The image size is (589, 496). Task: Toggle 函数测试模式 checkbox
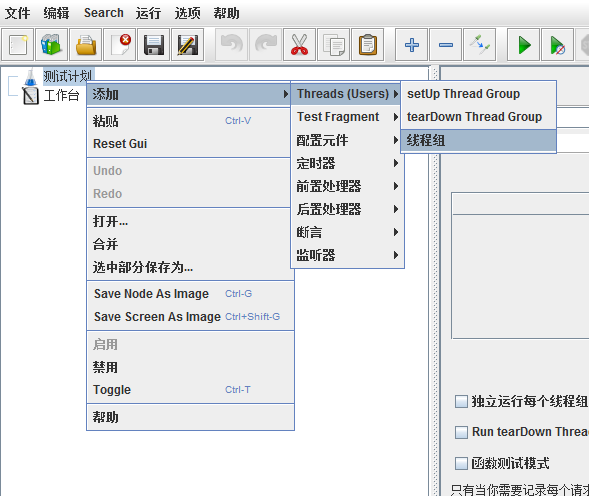(x=461, y=463)
